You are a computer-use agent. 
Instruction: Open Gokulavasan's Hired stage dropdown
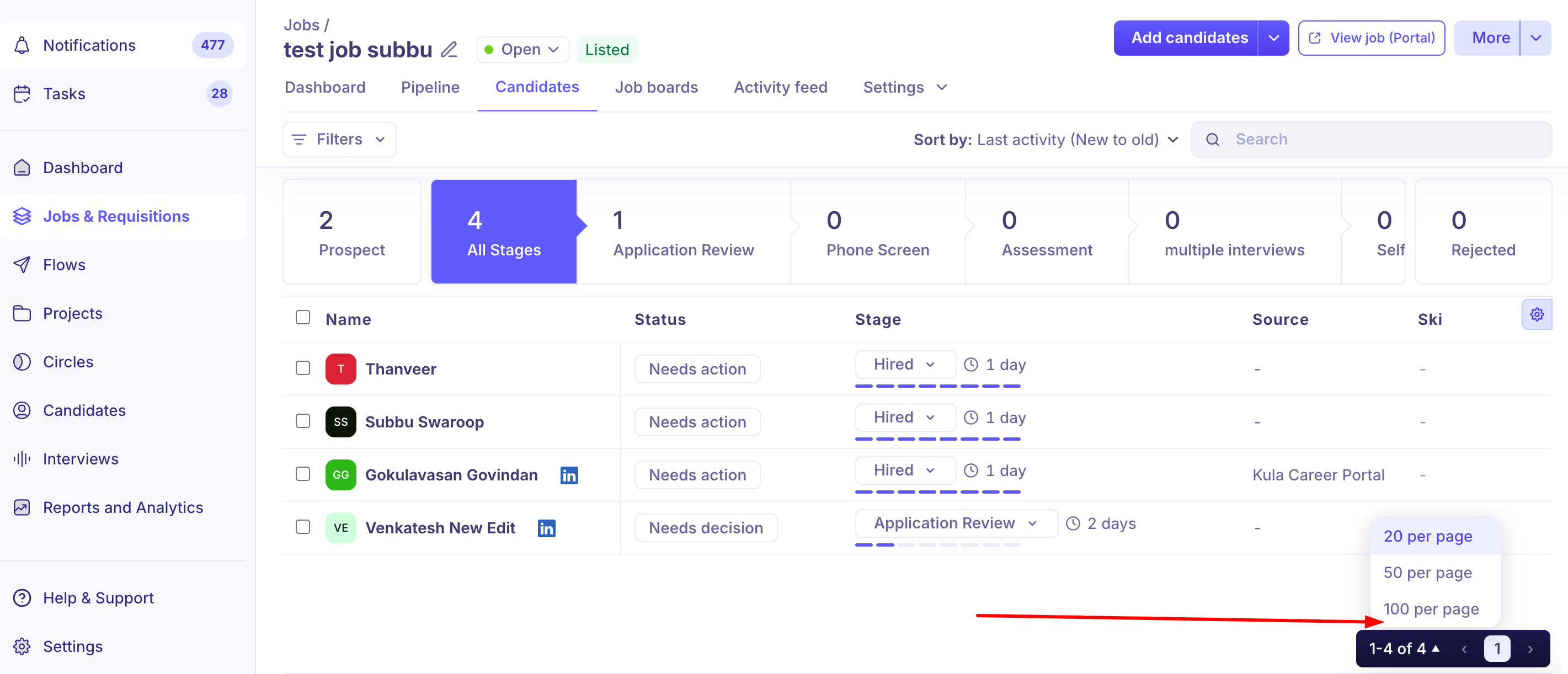tap(905, 470)
